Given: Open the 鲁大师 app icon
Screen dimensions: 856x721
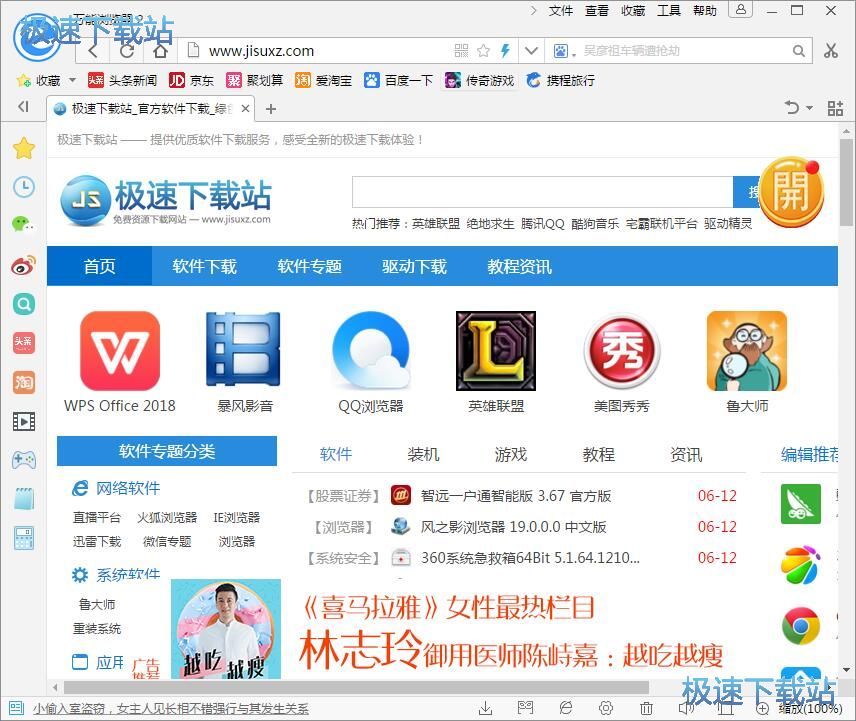Looking at the screenshot, I should (x=747, y=351).
